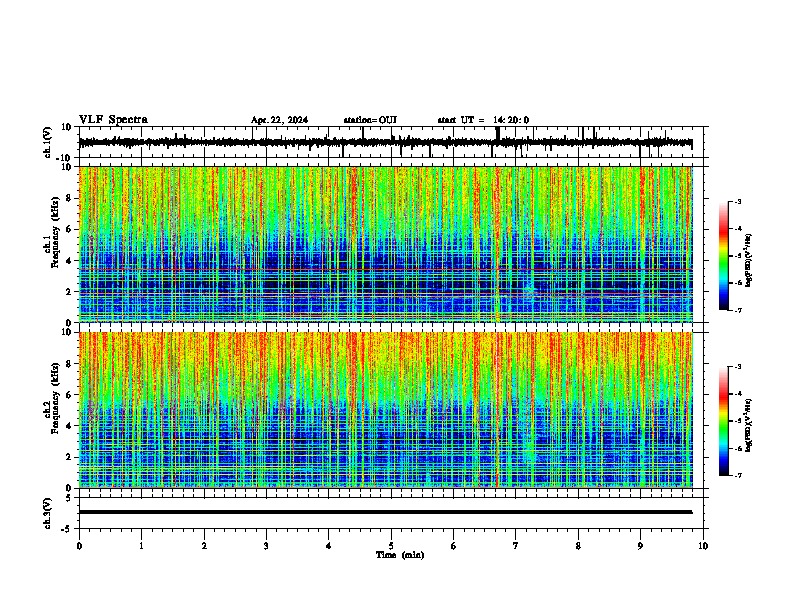Click the "ch.1(V)" waveform axis label
The height and width of the screenshot is (612, 792).
[x=48, y=142]
